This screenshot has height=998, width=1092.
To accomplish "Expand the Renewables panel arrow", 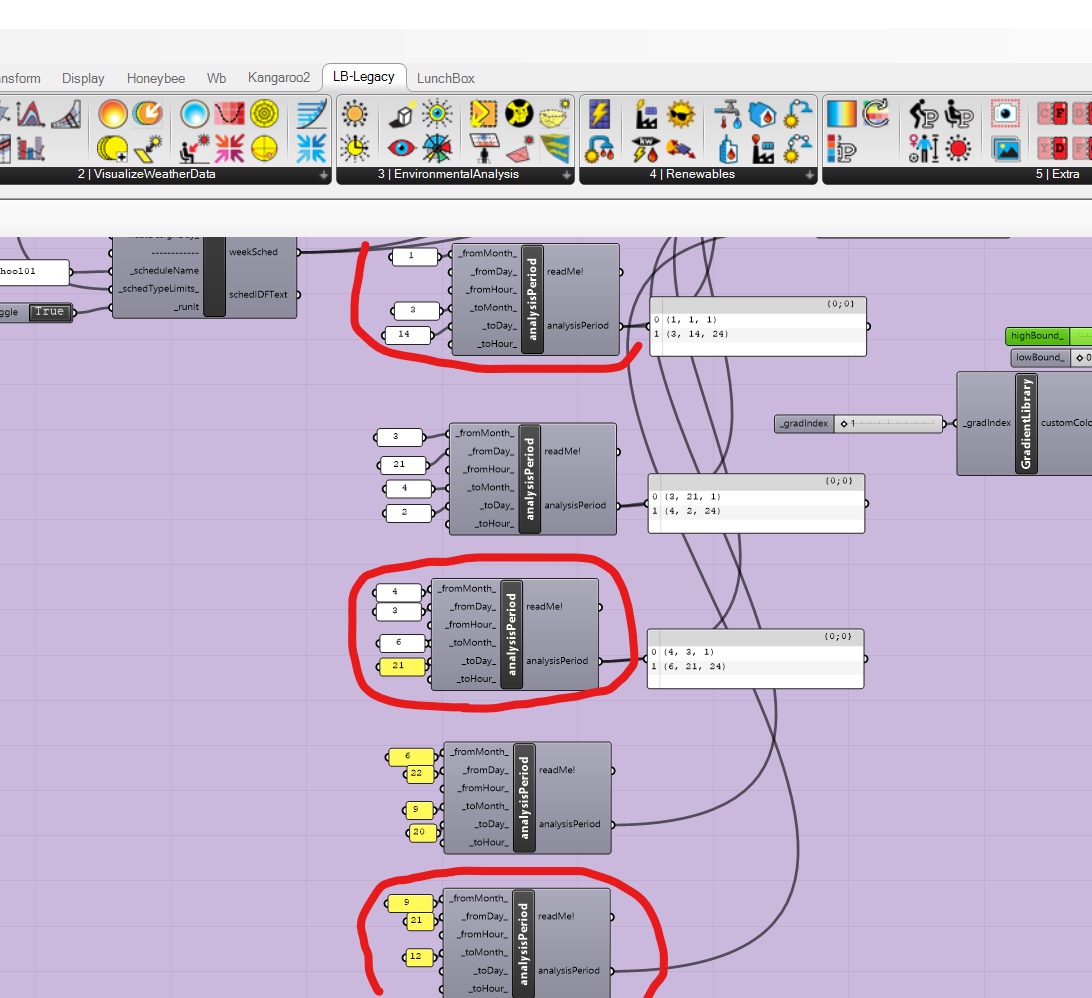I will tap(810, 175).
